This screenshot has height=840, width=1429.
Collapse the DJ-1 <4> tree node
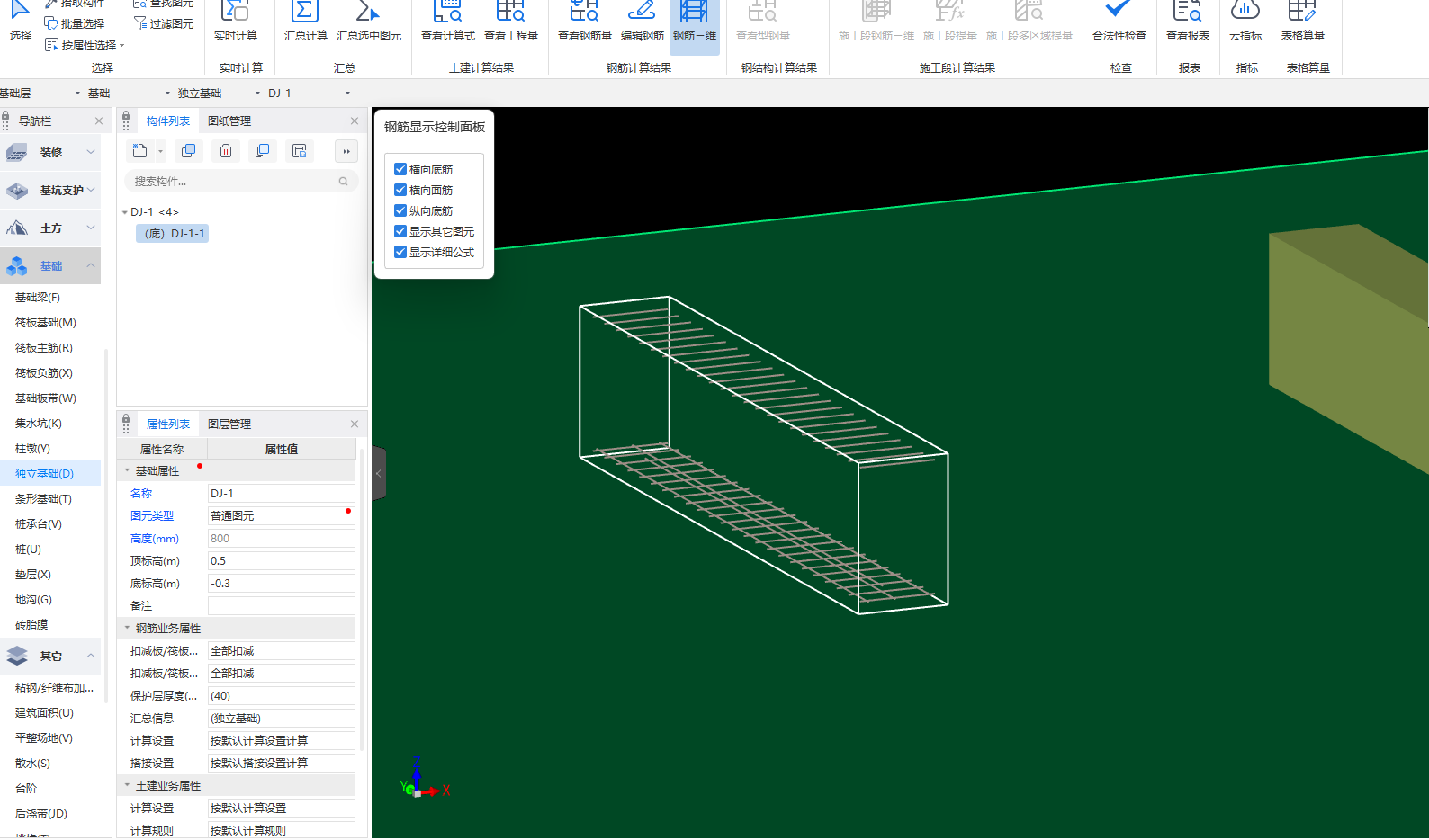124,212
